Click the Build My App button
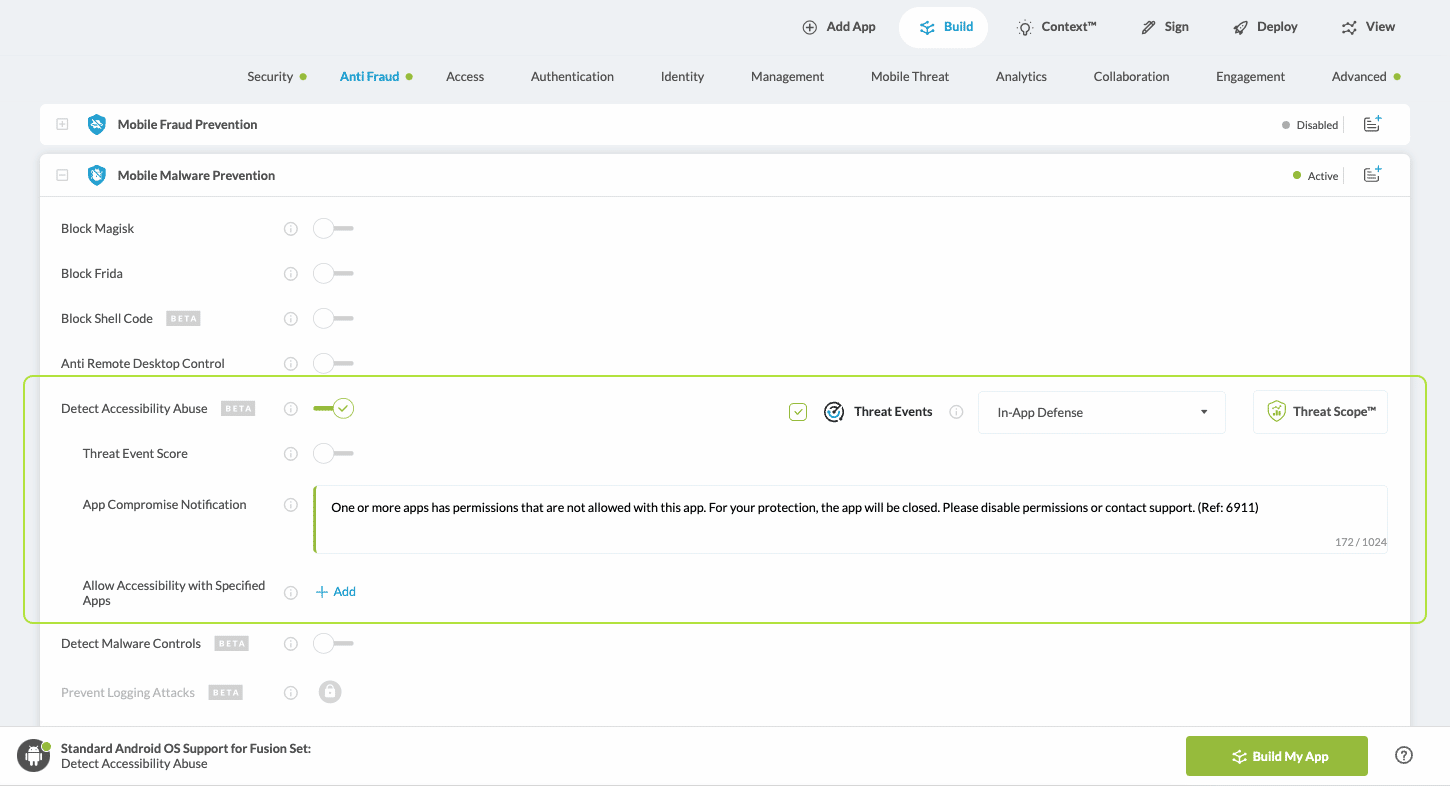Image resolution: width=1450 pixels, height=786 pixels. [x=1276, y=756]
